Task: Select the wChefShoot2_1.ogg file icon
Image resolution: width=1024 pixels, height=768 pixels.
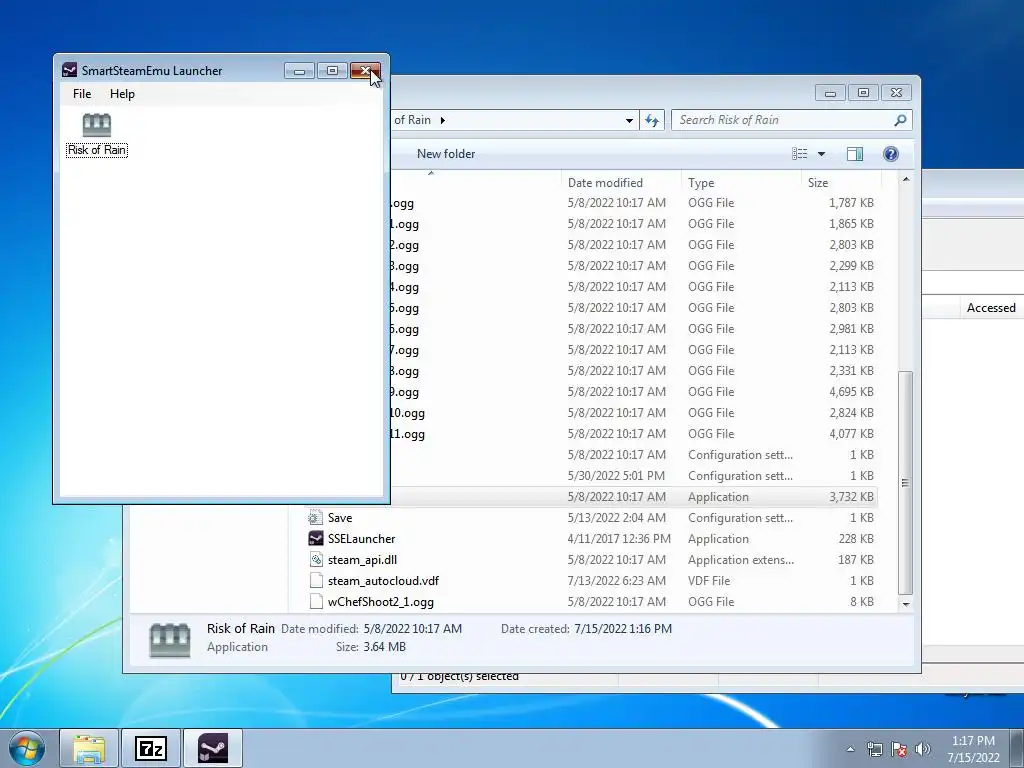Action: point(315,601)
